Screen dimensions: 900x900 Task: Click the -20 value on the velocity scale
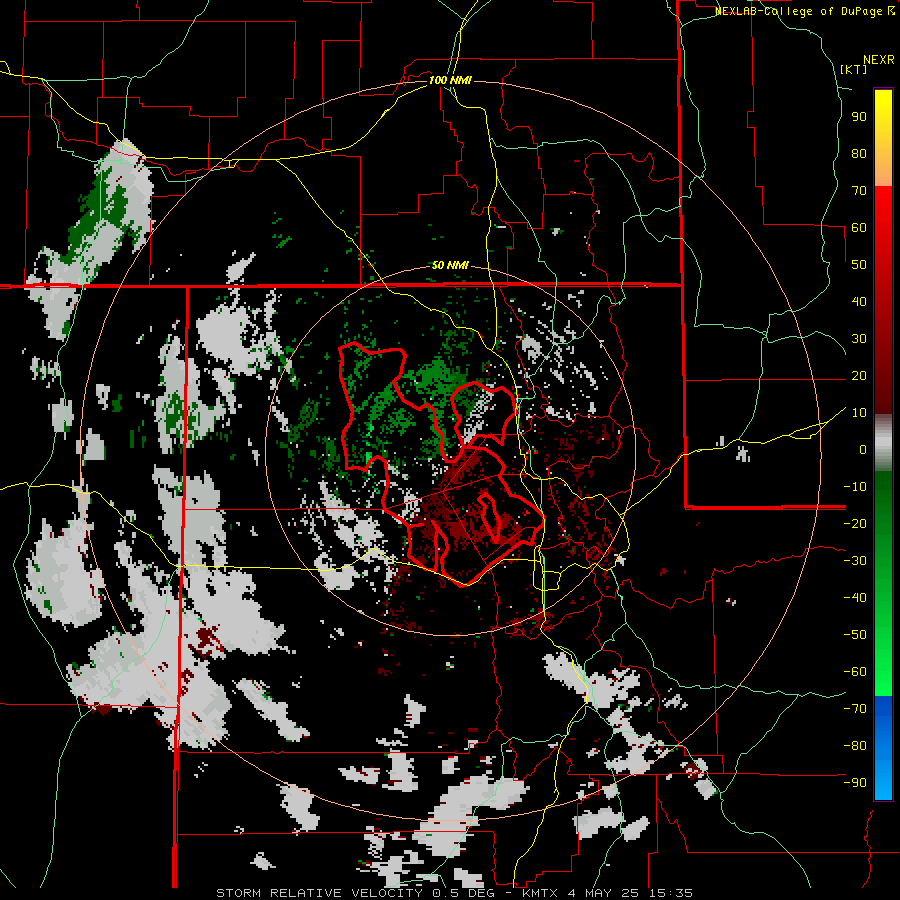point(855,523)
